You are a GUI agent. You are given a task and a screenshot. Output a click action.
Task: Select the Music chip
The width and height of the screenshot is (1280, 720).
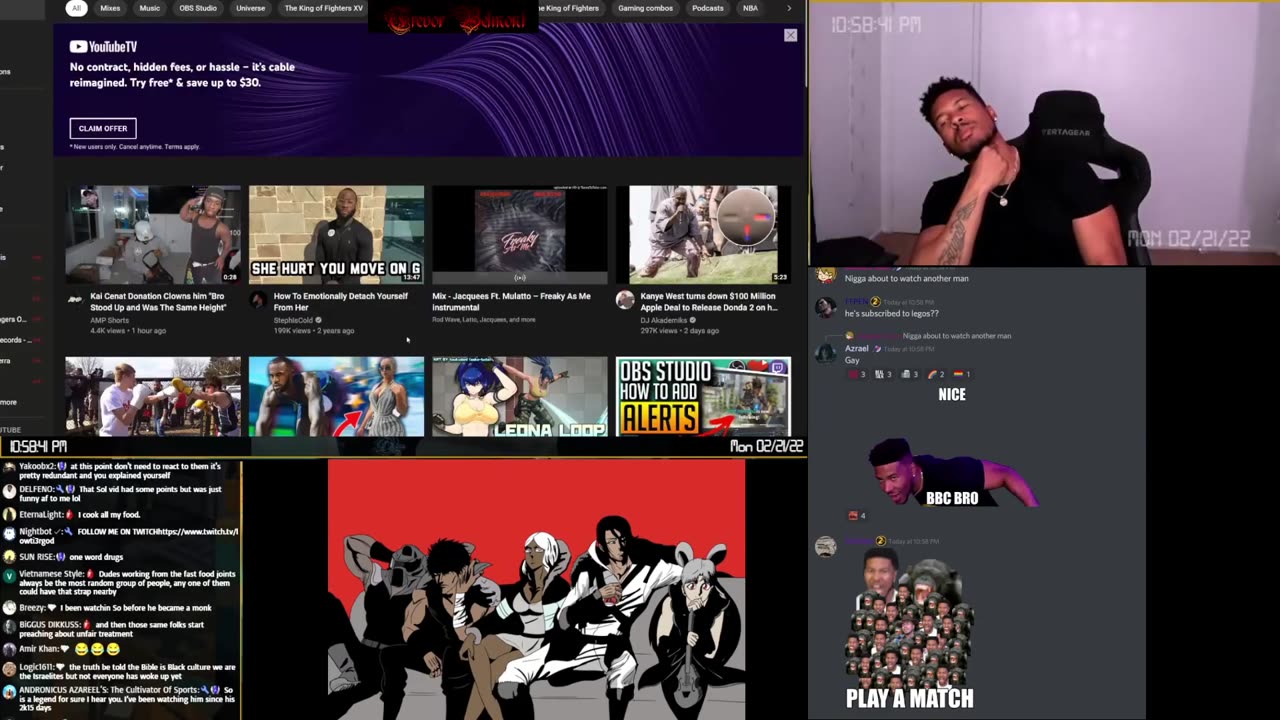(149, 8)
